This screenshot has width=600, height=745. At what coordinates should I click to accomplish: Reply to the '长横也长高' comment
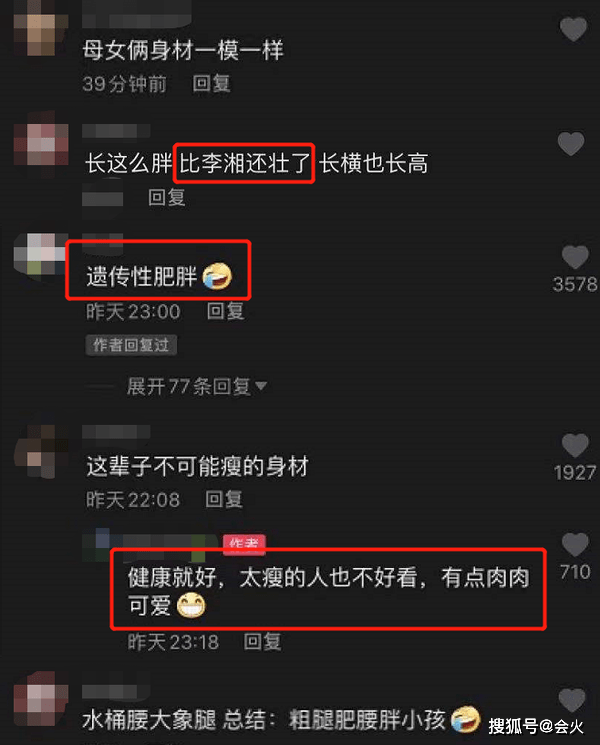click(167, 197)
